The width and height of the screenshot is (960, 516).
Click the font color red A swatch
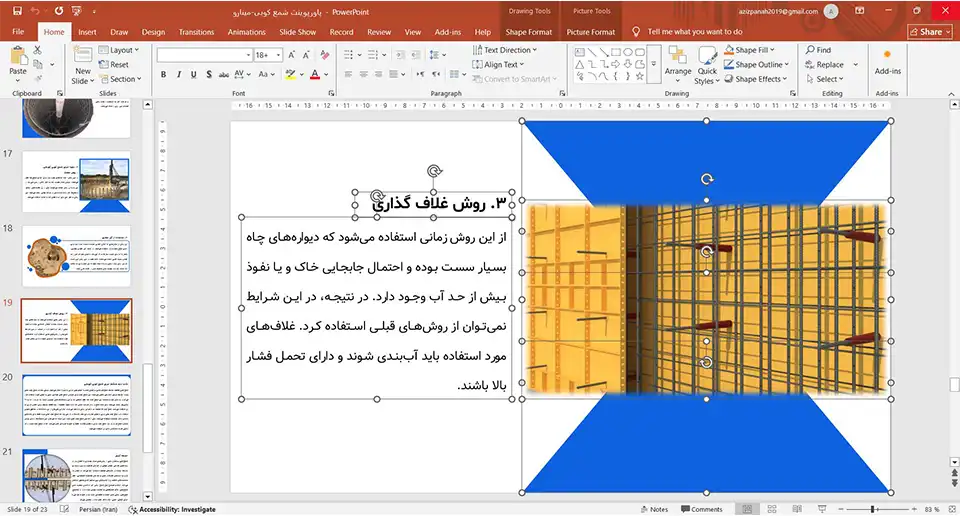315,75
